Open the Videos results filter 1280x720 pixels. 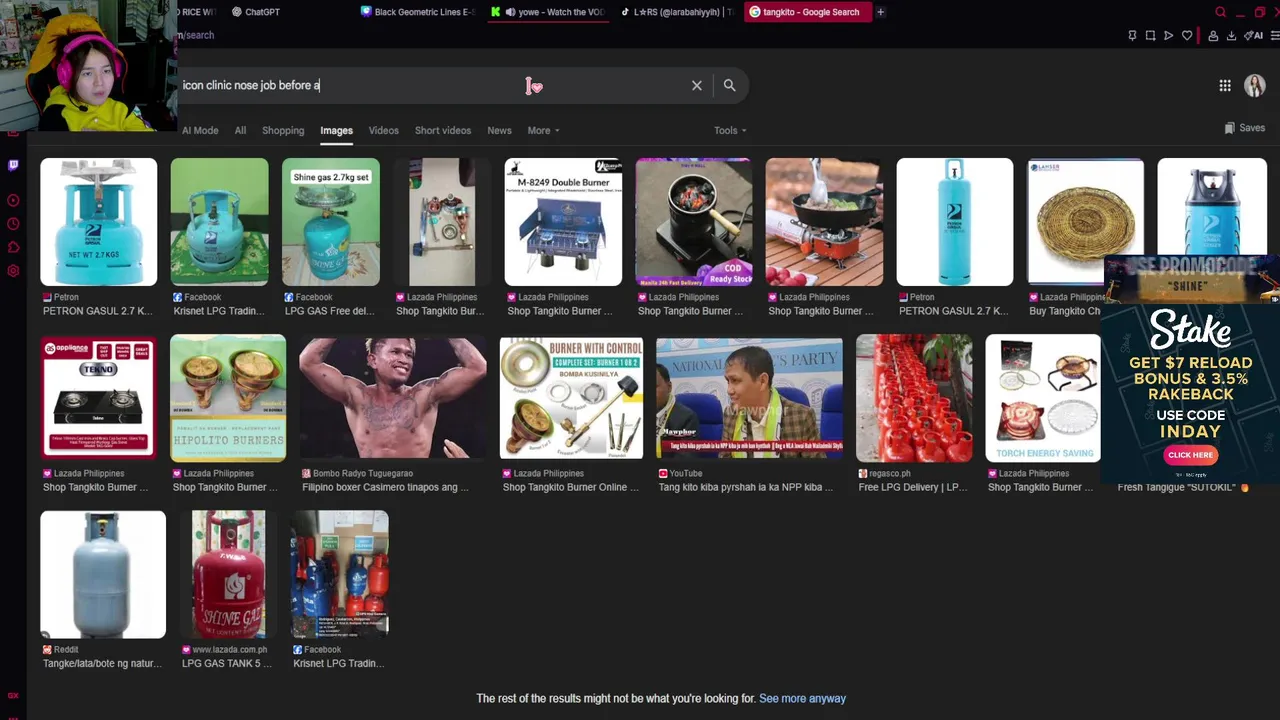pyautogui.click(x=383, y=131)
